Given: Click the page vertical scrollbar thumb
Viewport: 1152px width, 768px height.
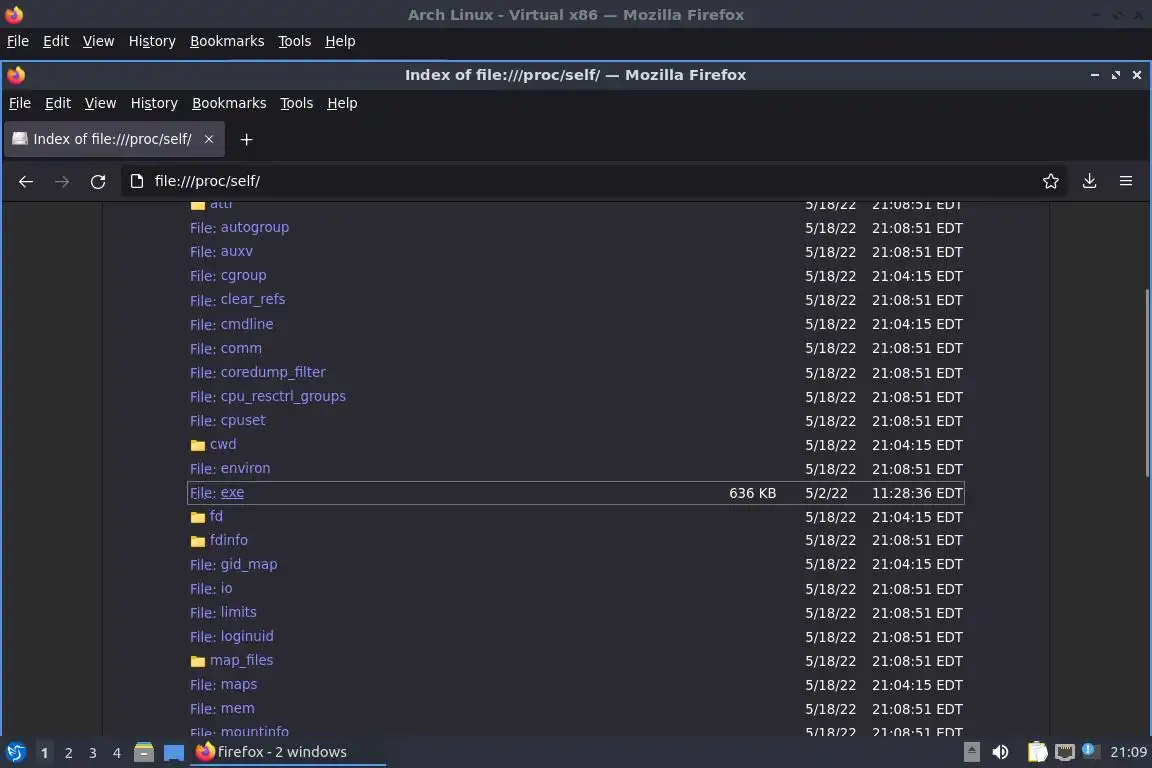Looking at the screenshot, I should coord(1147,382).
